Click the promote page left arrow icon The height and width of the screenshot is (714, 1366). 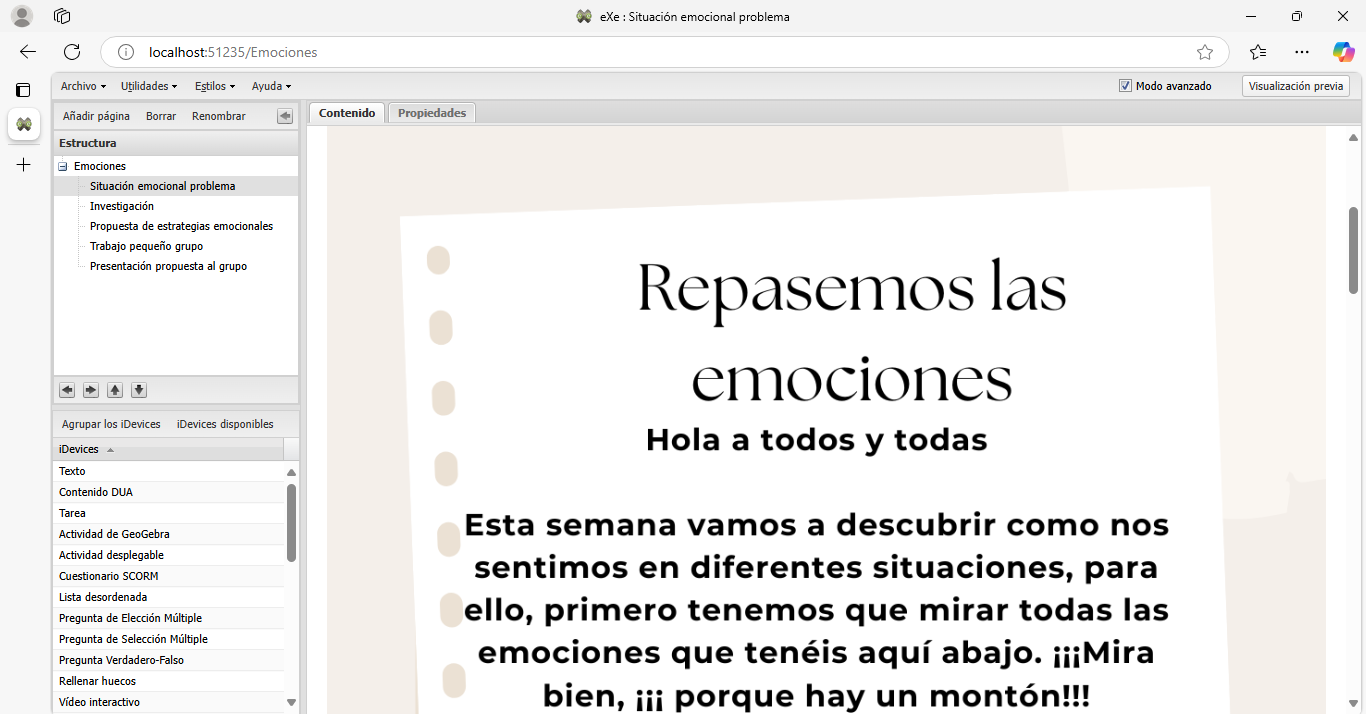tap(67, 390)
